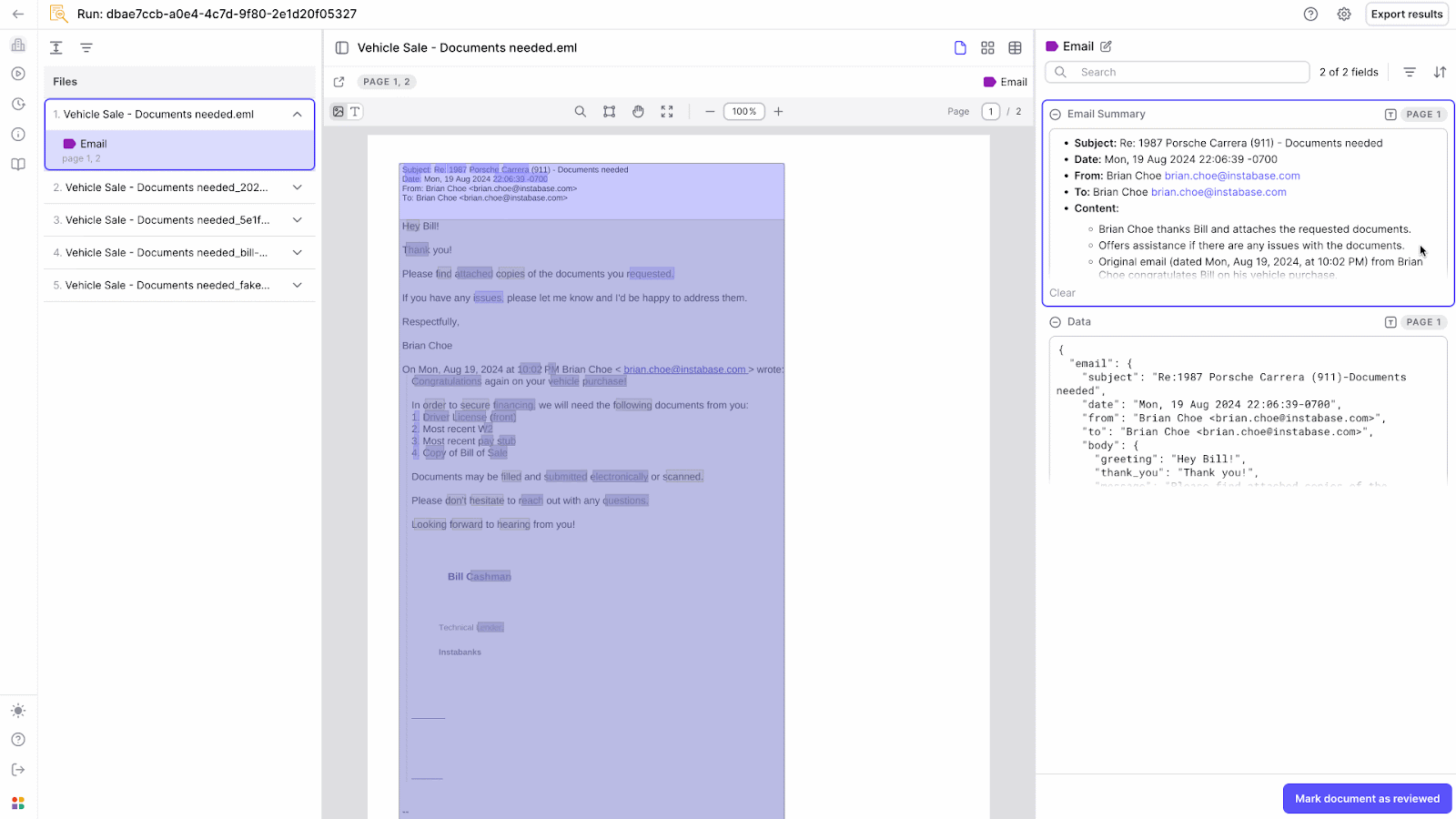The image size is (1456, 819).
Task: Click the search magnifier in document toolbar
Action: coord(581,112)
